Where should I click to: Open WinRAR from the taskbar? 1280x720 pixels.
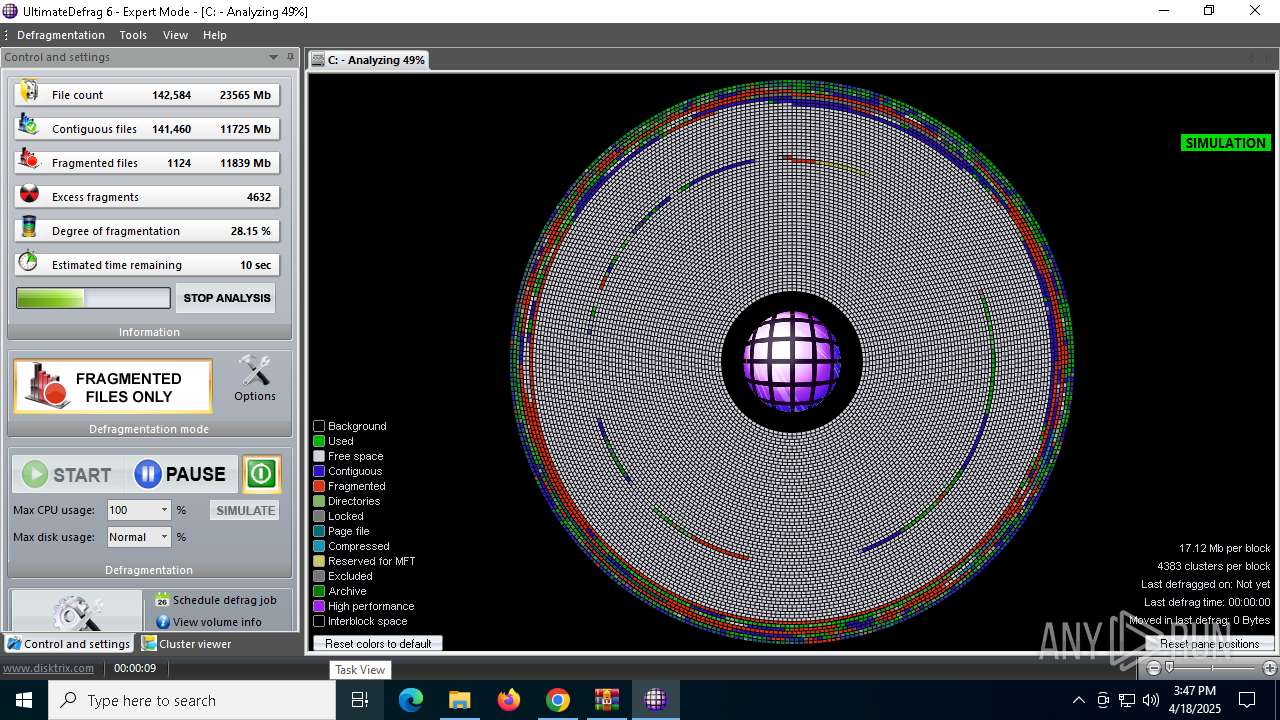(x=607, y=700)
